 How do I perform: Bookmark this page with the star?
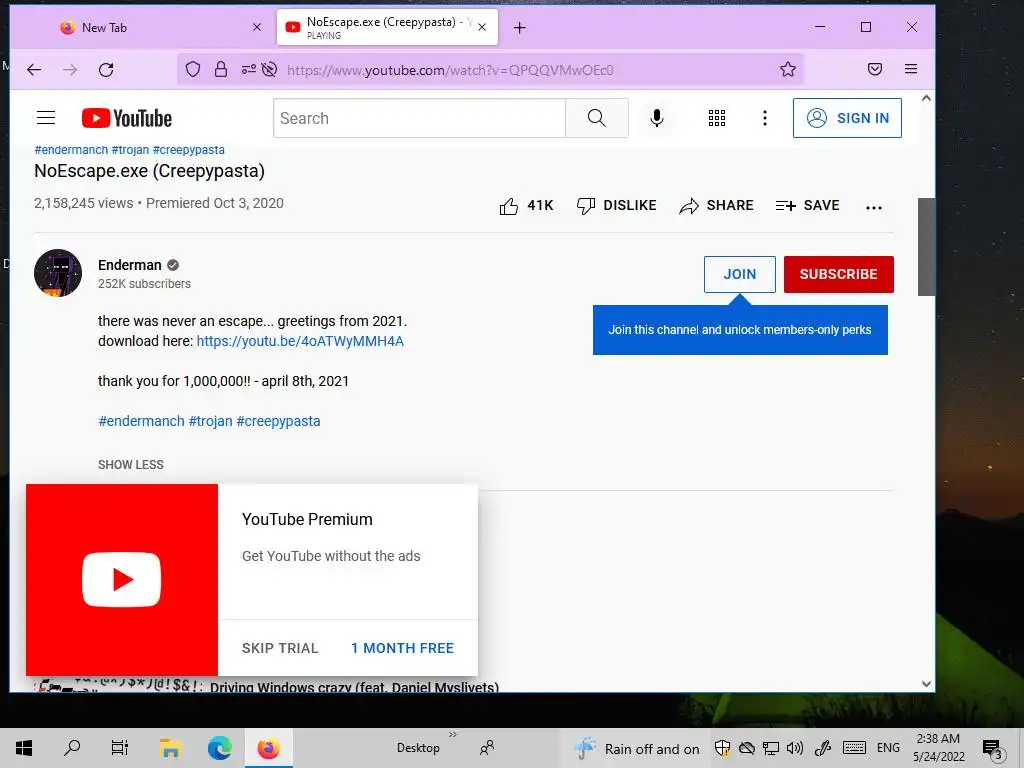788,69
